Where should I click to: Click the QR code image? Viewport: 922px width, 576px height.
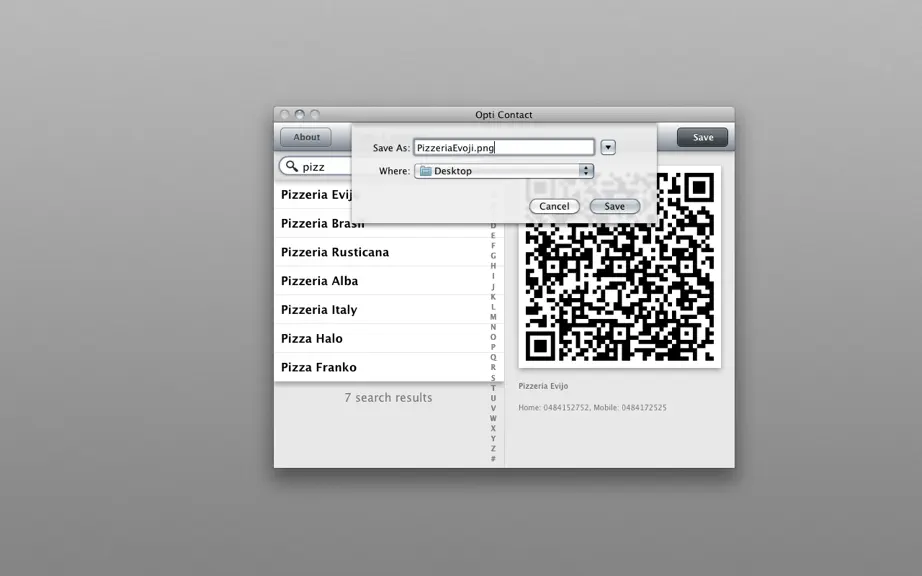pyautogui.click(x=620, y=267)
